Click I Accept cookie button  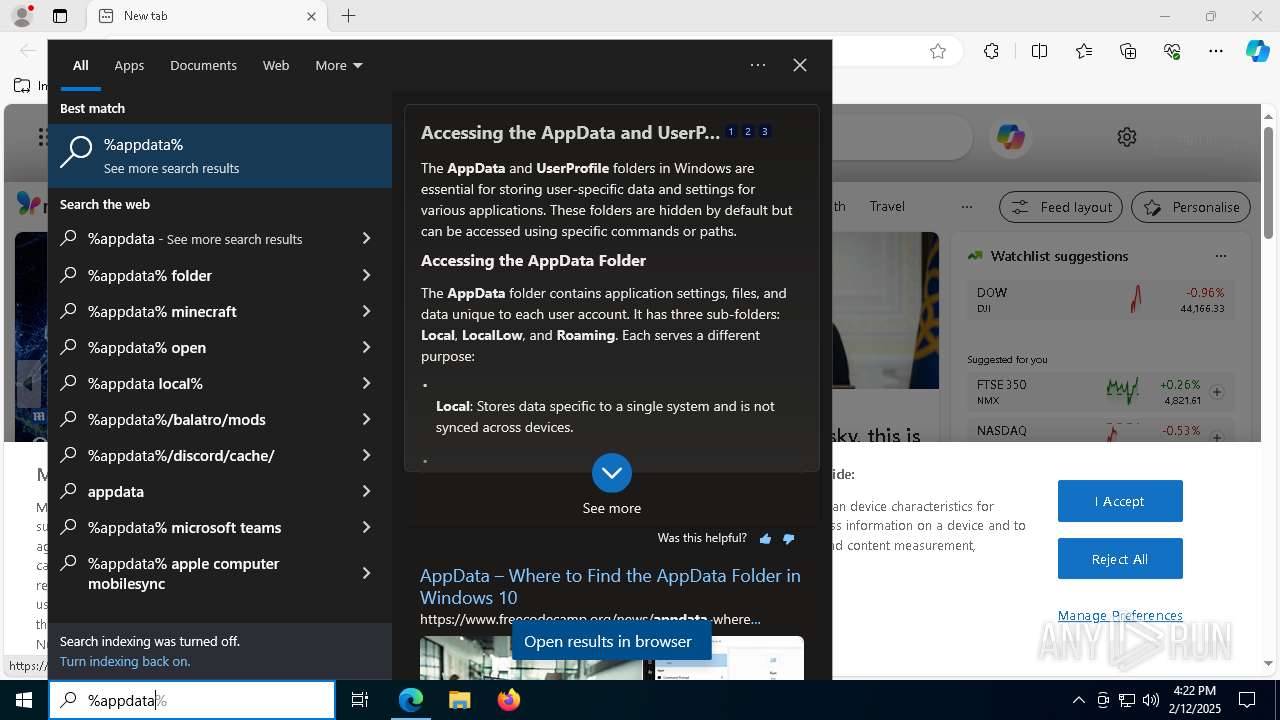point(1120,501)
